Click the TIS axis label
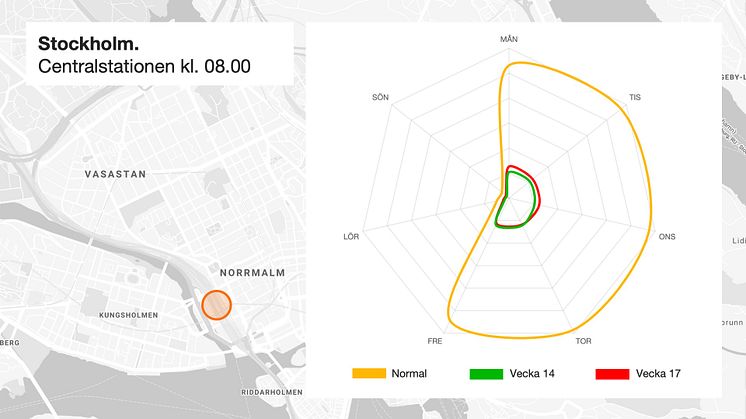 tap(635, 97)
